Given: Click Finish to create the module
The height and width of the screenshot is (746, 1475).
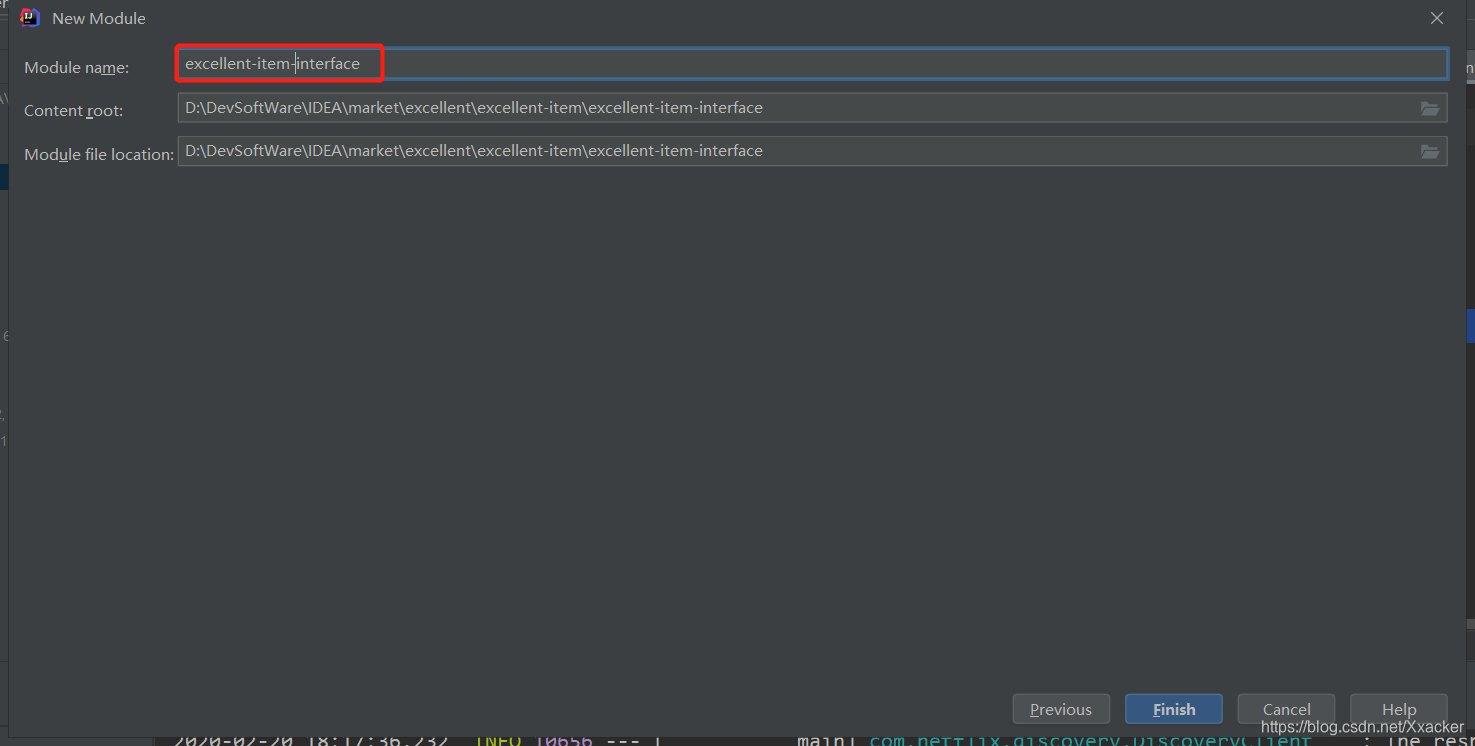Looking at the screenshot, I should 1174,709.
